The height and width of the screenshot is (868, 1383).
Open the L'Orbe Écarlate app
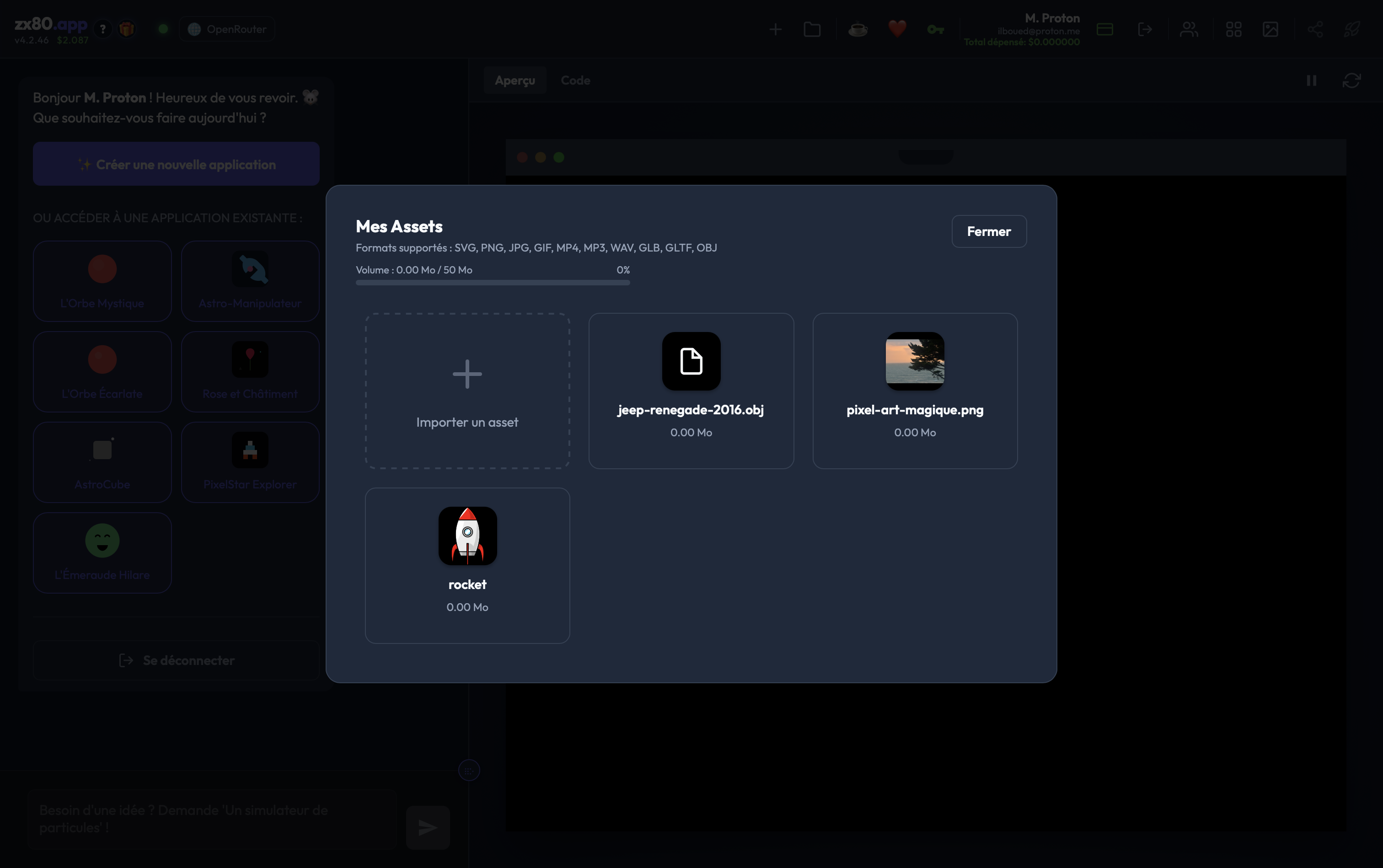[x=102, y=371]
